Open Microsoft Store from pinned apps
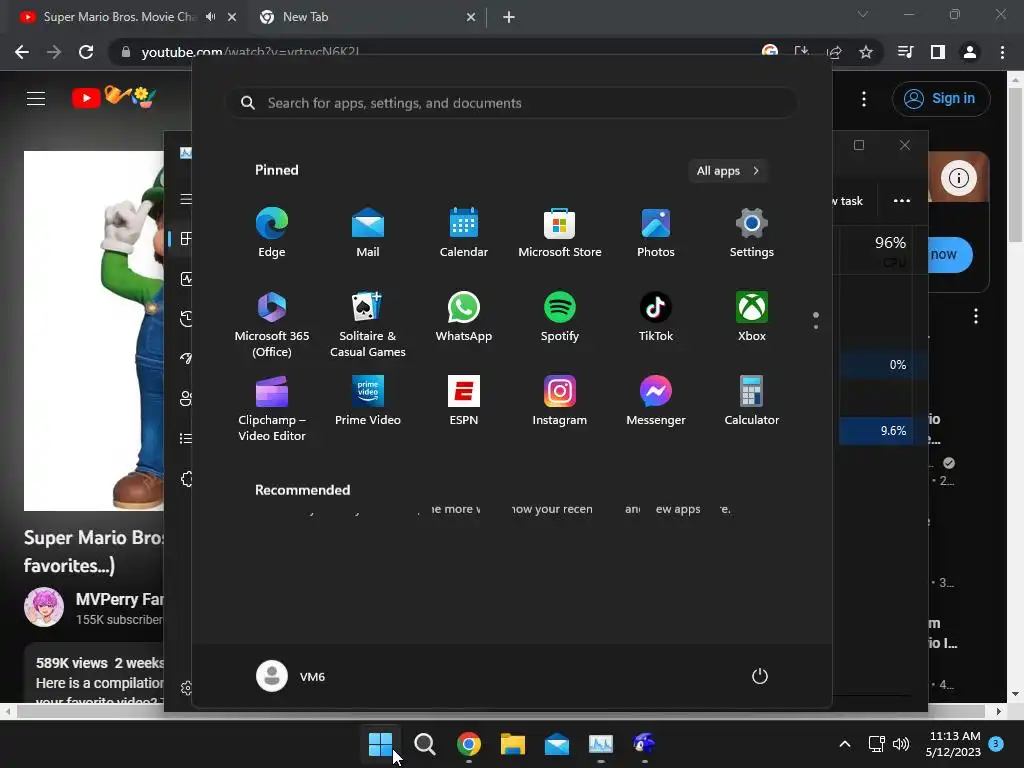1024x768 pixels. click(x=560, y=232)
